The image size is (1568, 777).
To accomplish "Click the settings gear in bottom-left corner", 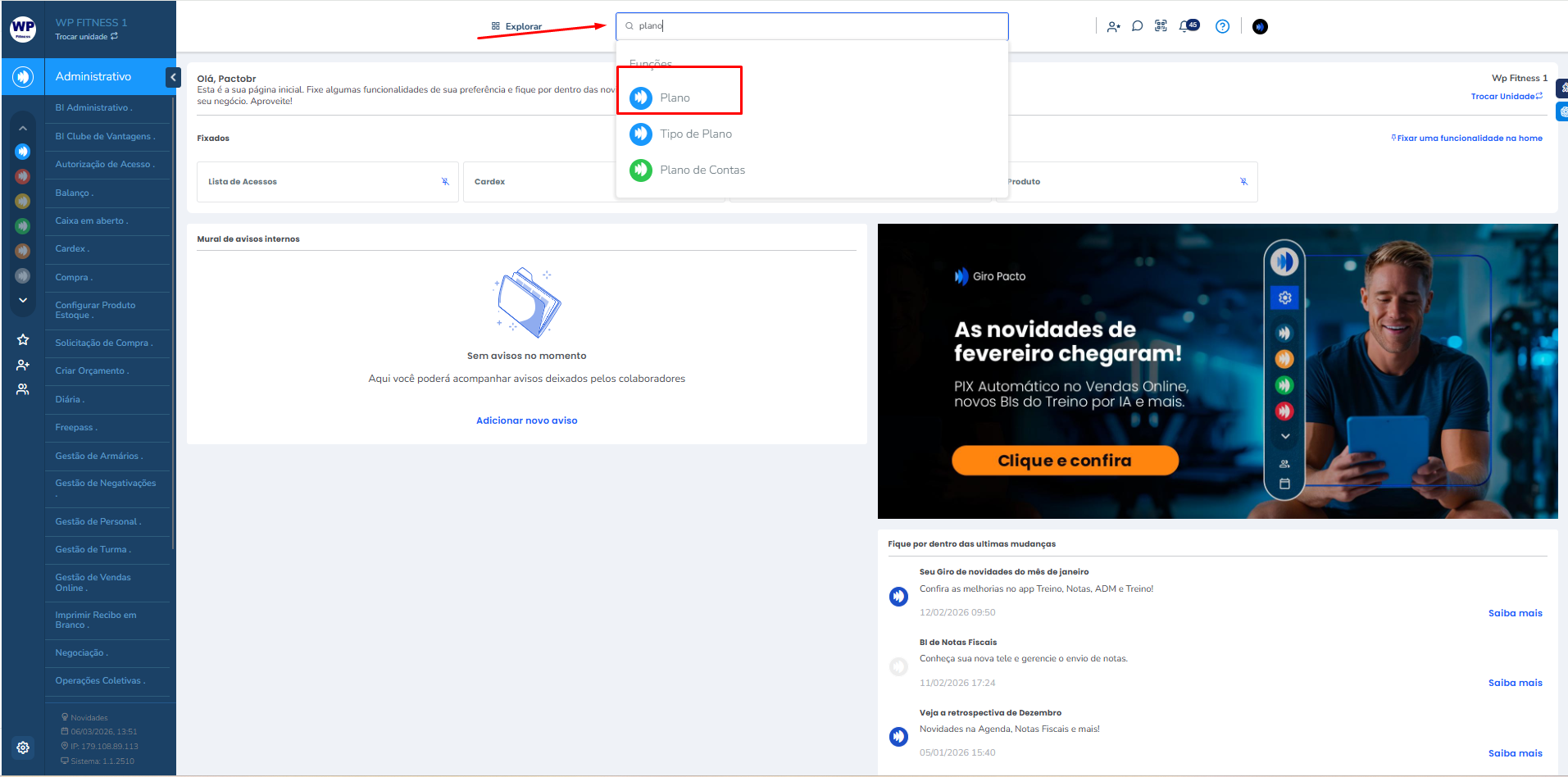I will (23, 747).
